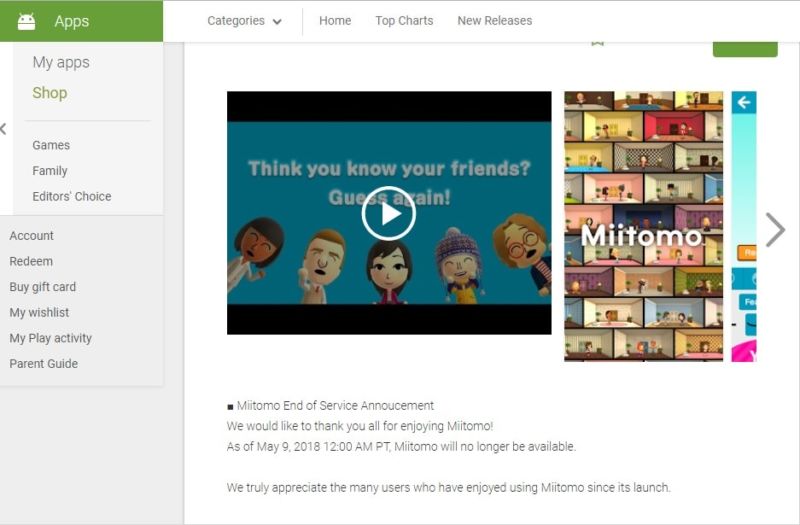Collapse the sidebar using the left arrow
Viewport: 800px width, 525px height.
pyautogui.click(x=4, y=129)
